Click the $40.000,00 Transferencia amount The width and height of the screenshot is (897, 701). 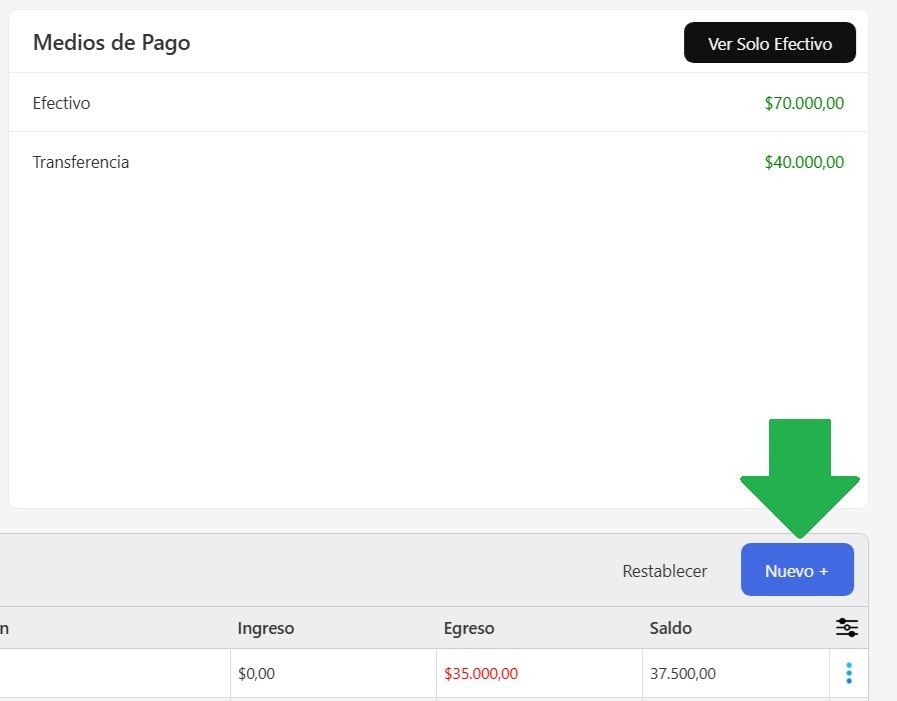[804, 162]
